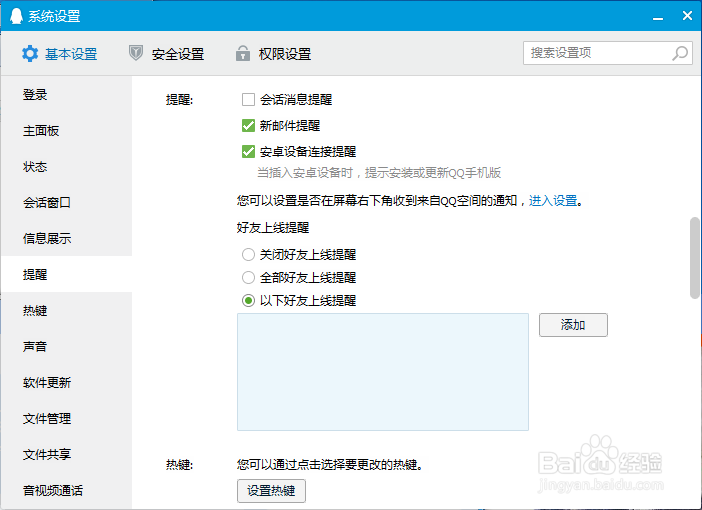Select 文件共享 in the sidebar
This screenshot has height=510, width=702.
pos(67,454)
